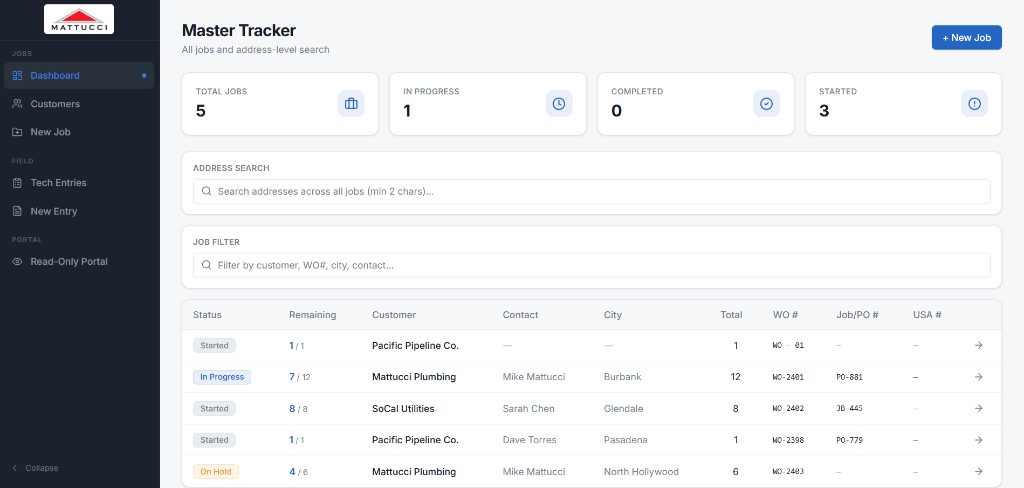Open the WO-2401 row arrow

[978, 377]
